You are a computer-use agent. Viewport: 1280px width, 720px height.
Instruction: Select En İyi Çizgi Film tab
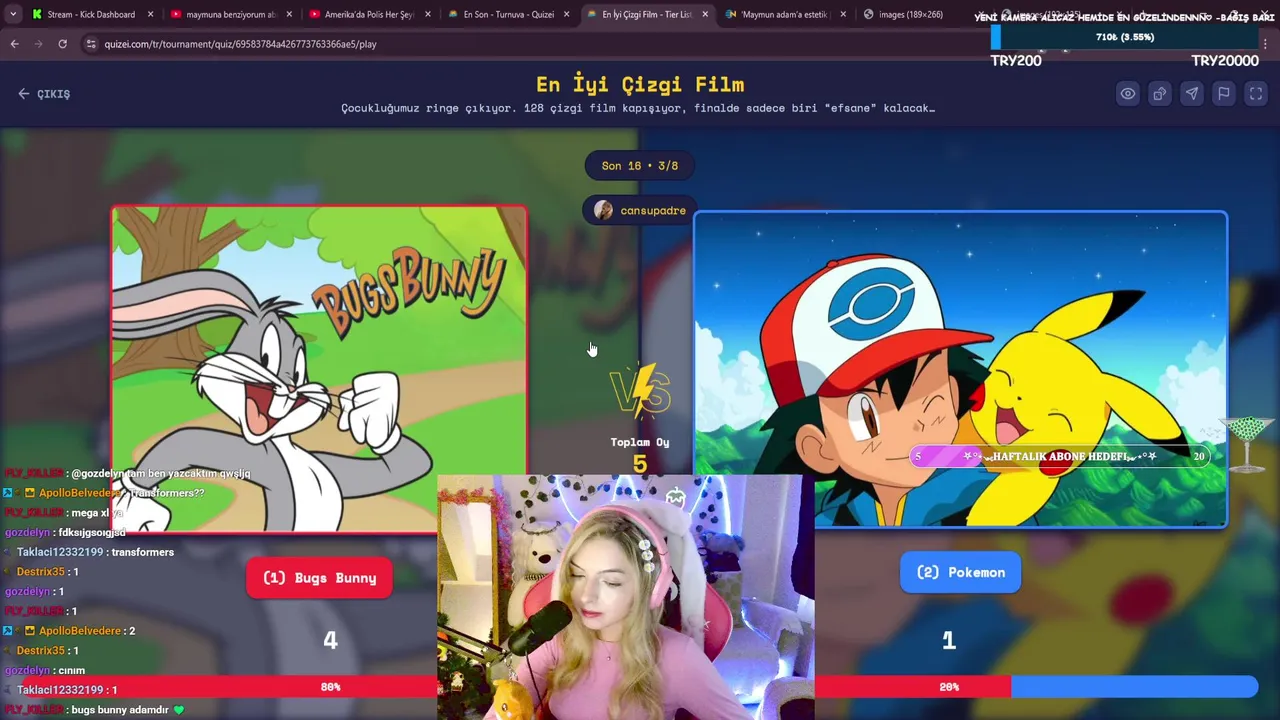pos(647,14)
